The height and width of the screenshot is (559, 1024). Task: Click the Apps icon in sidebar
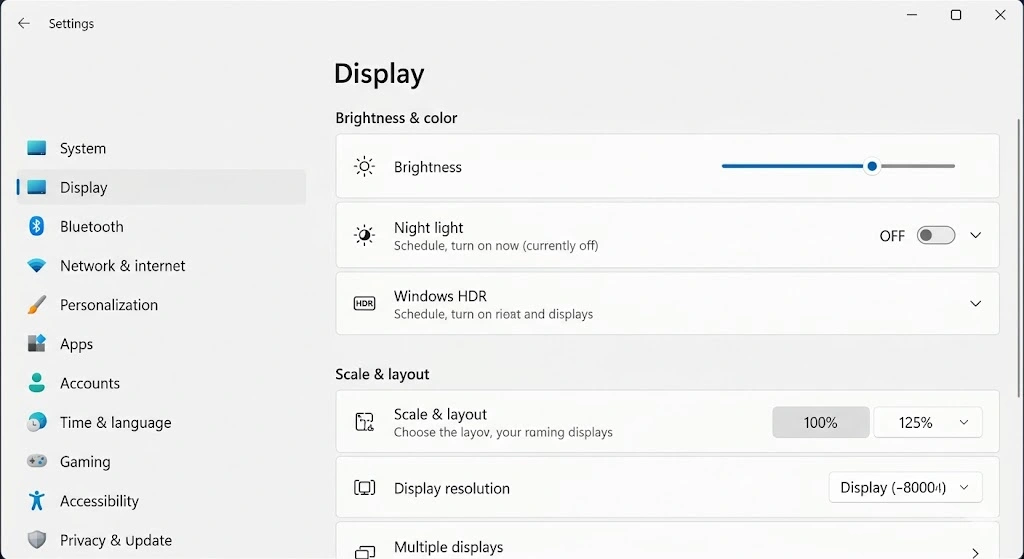coord(37,343)
